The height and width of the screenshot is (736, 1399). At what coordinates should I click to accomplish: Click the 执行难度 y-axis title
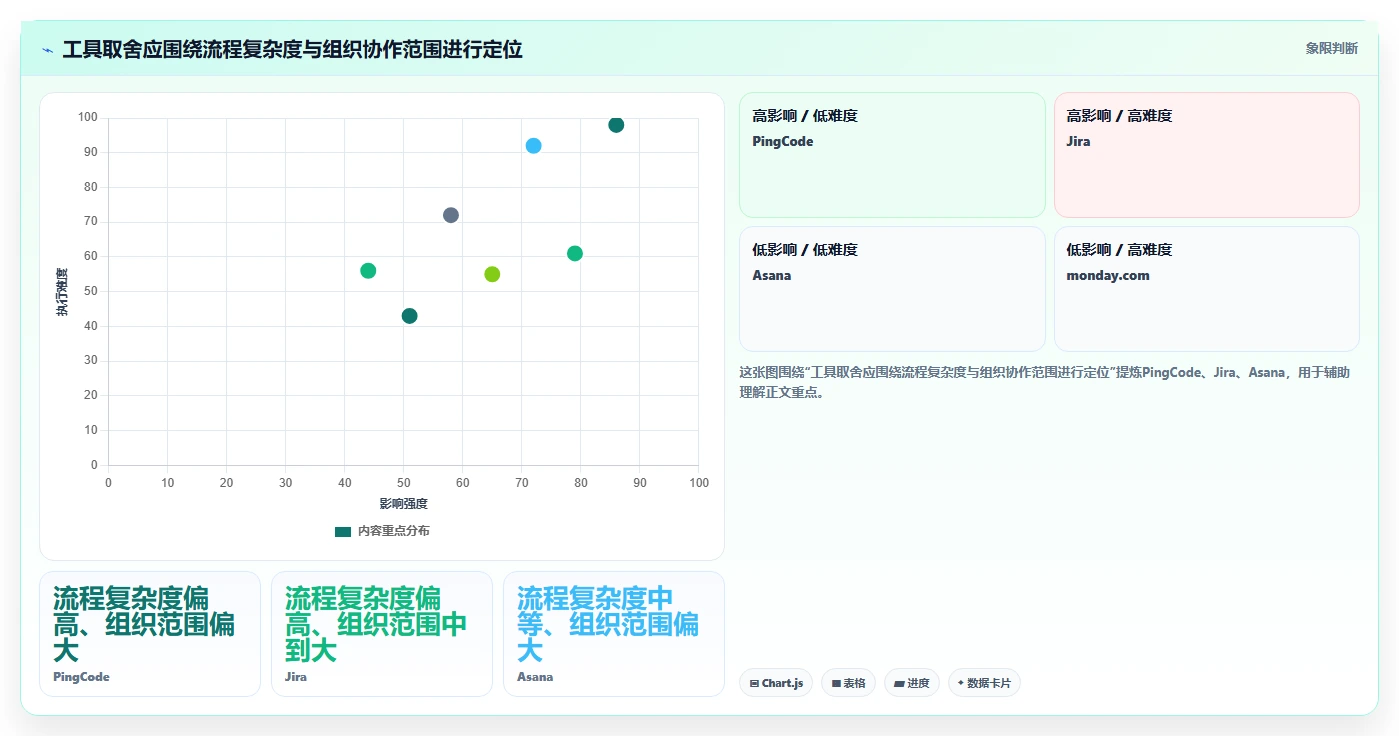(63, 292)
